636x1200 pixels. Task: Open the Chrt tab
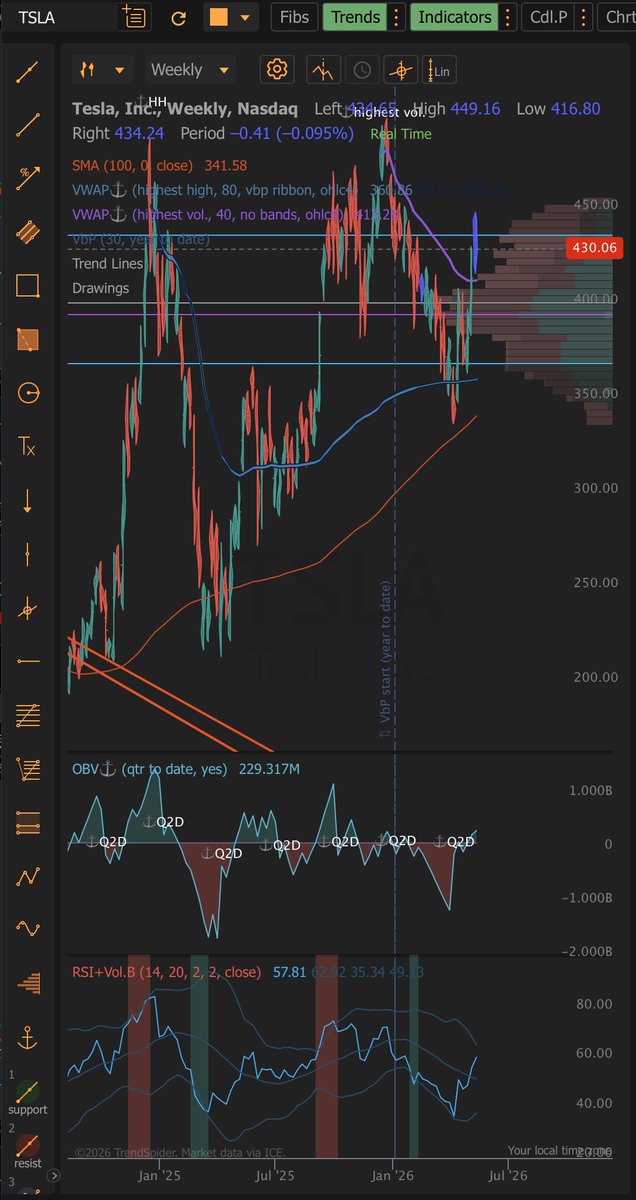click(617, 17)
